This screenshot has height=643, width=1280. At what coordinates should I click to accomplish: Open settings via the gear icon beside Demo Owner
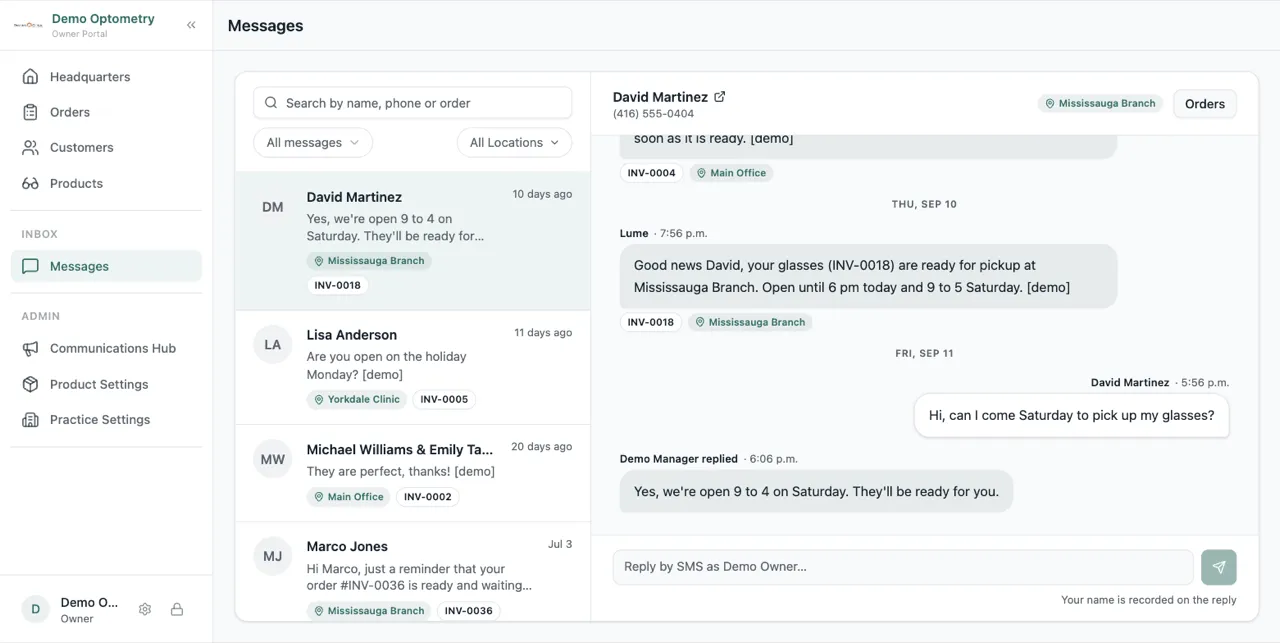pyautogui.click(x=145, y=609)
